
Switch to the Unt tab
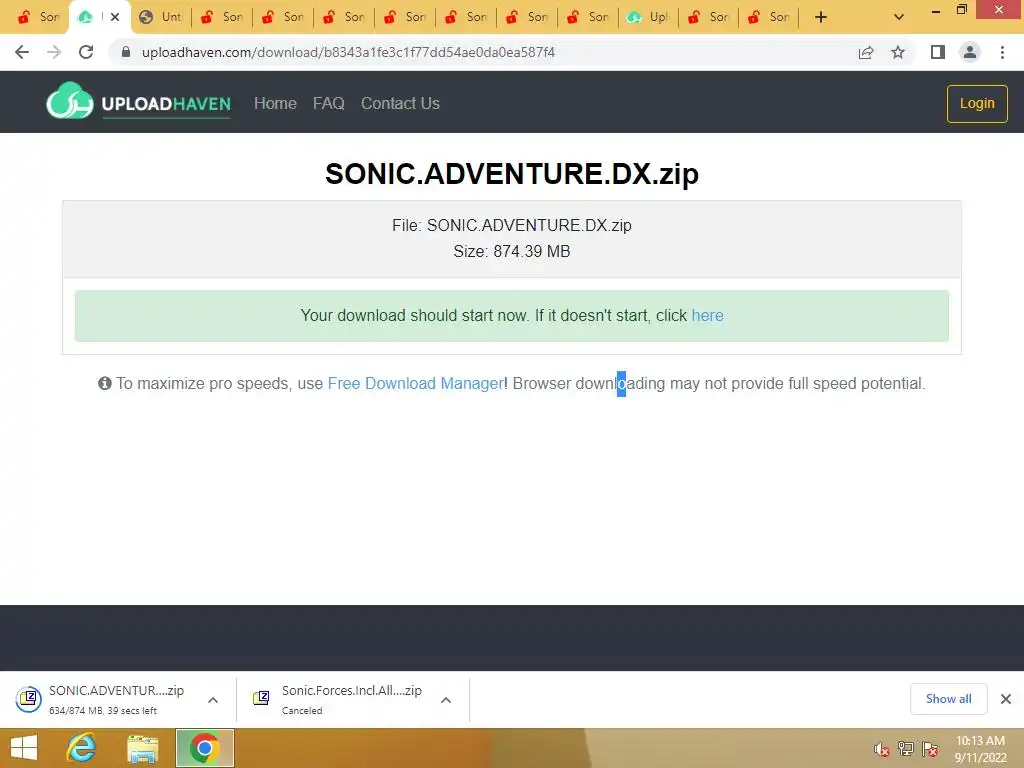pos(161,17)
